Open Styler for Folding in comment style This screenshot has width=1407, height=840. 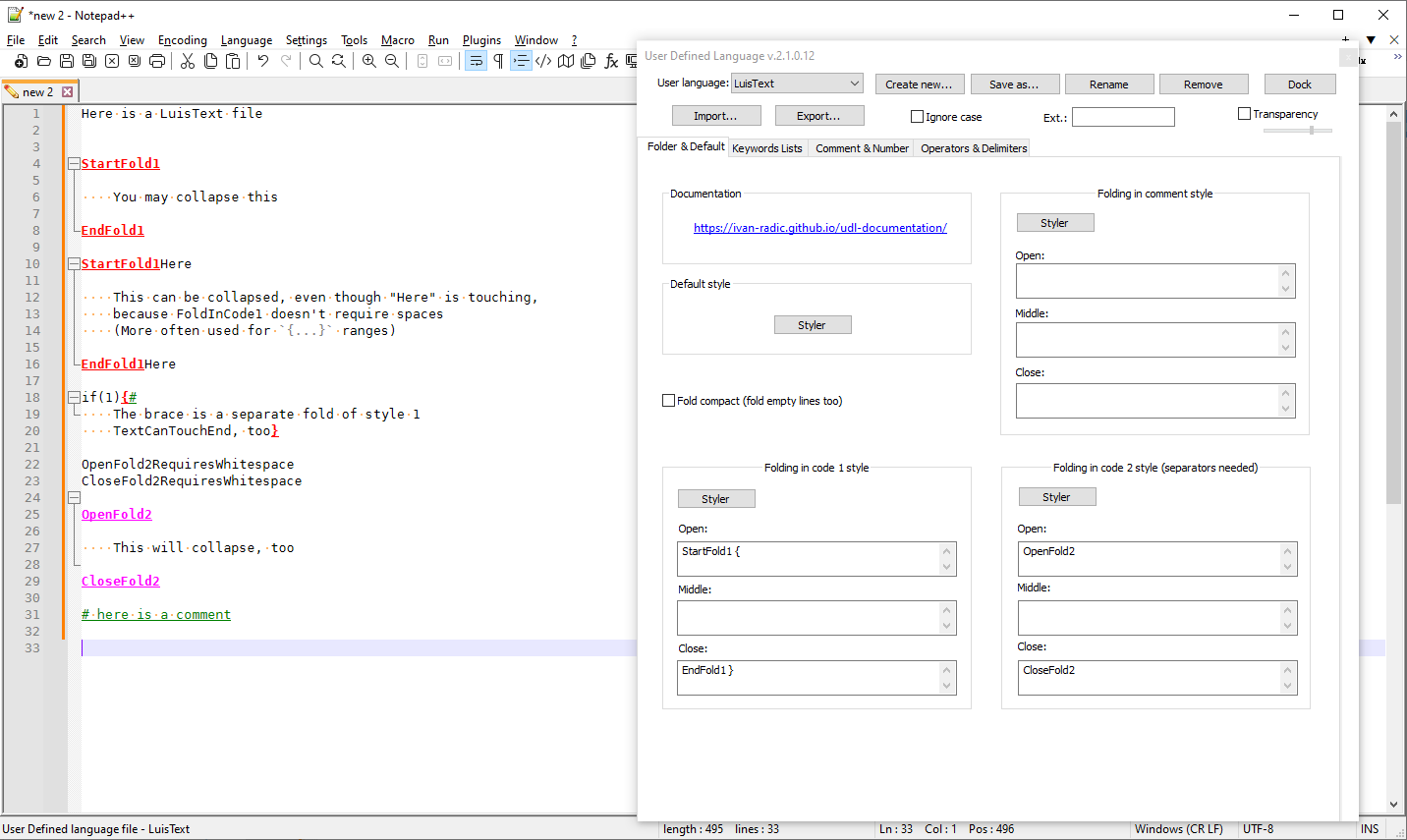coord(1054,223)
